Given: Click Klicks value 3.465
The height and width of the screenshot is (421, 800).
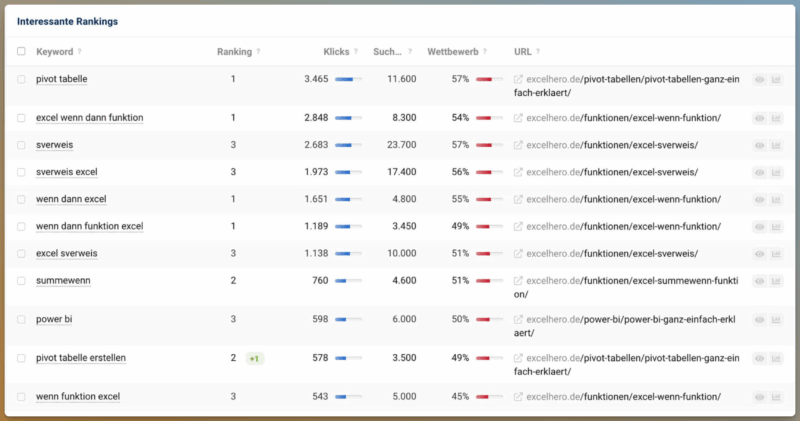Looking at the screenshot, I should click(x=316, y=79).
